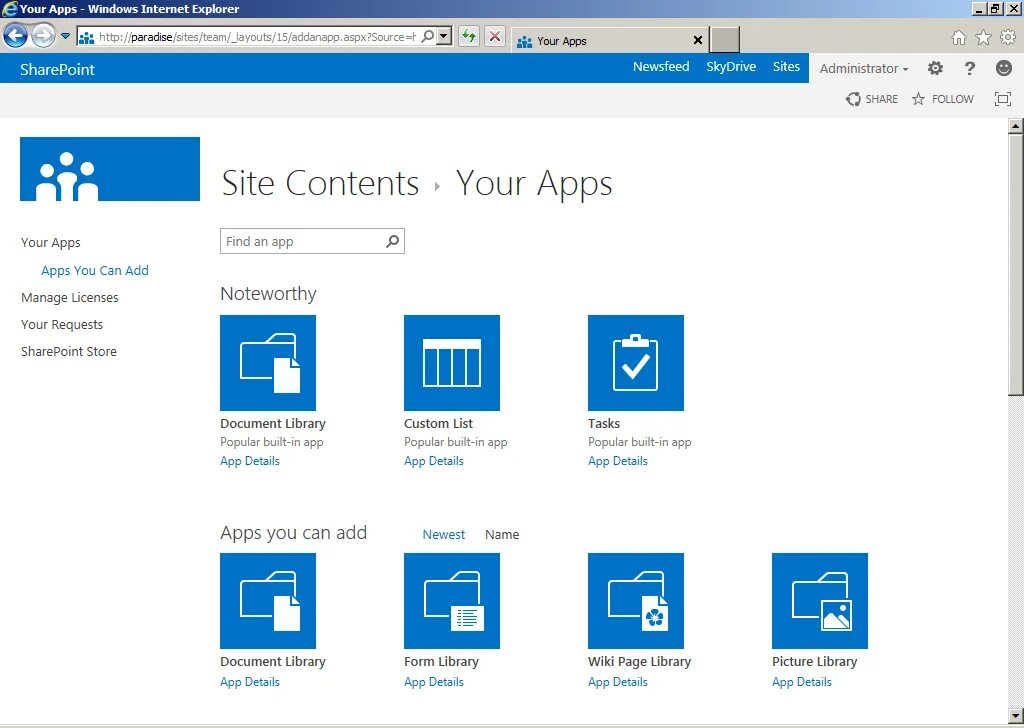This screenshot has height=728, width=1024.
Task: Click the SharePoint brand link
Action: 57,69
